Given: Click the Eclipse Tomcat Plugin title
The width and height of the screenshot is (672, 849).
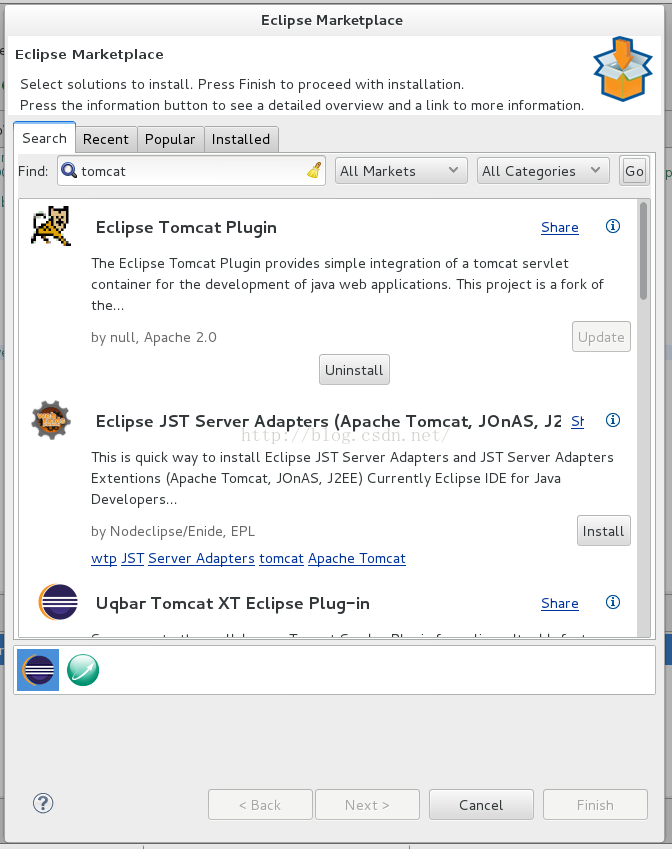Looking at the screenshot, I should coord(186,227).
